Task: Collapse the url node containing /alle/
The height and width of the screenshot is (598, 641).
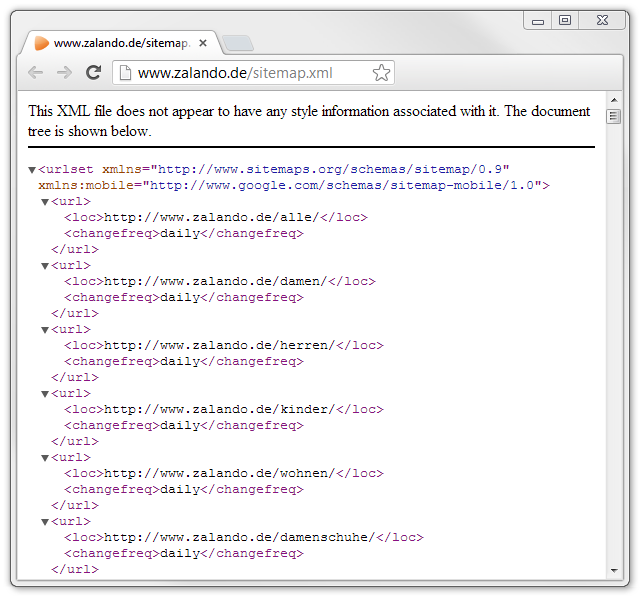Action: [45, 202]
